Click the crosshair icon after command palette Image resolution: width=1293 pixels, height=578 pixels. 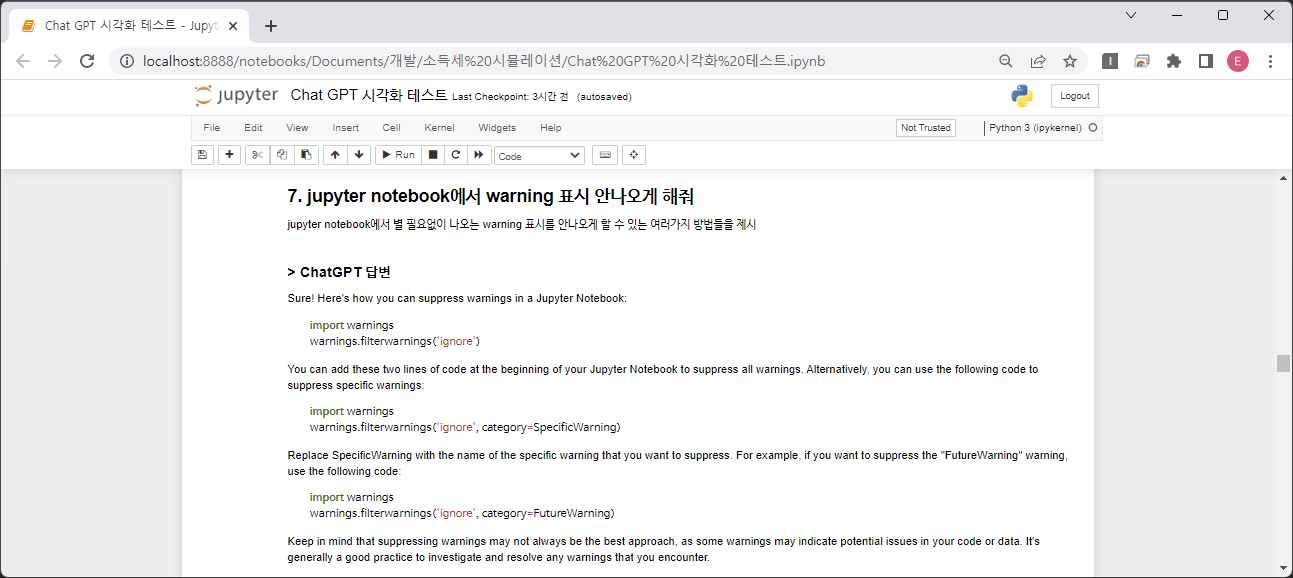click(x=633, y=155)
